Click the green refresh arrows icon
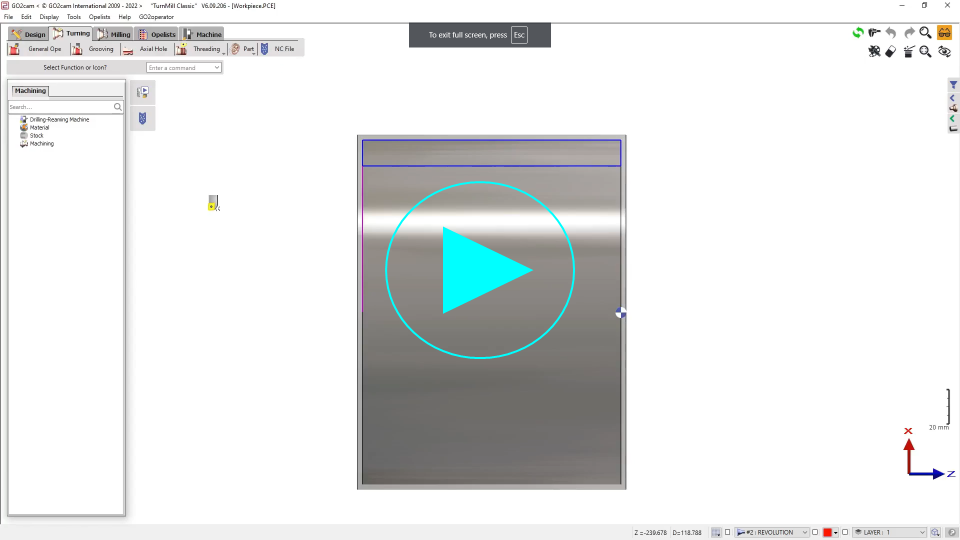 [858, 33]
